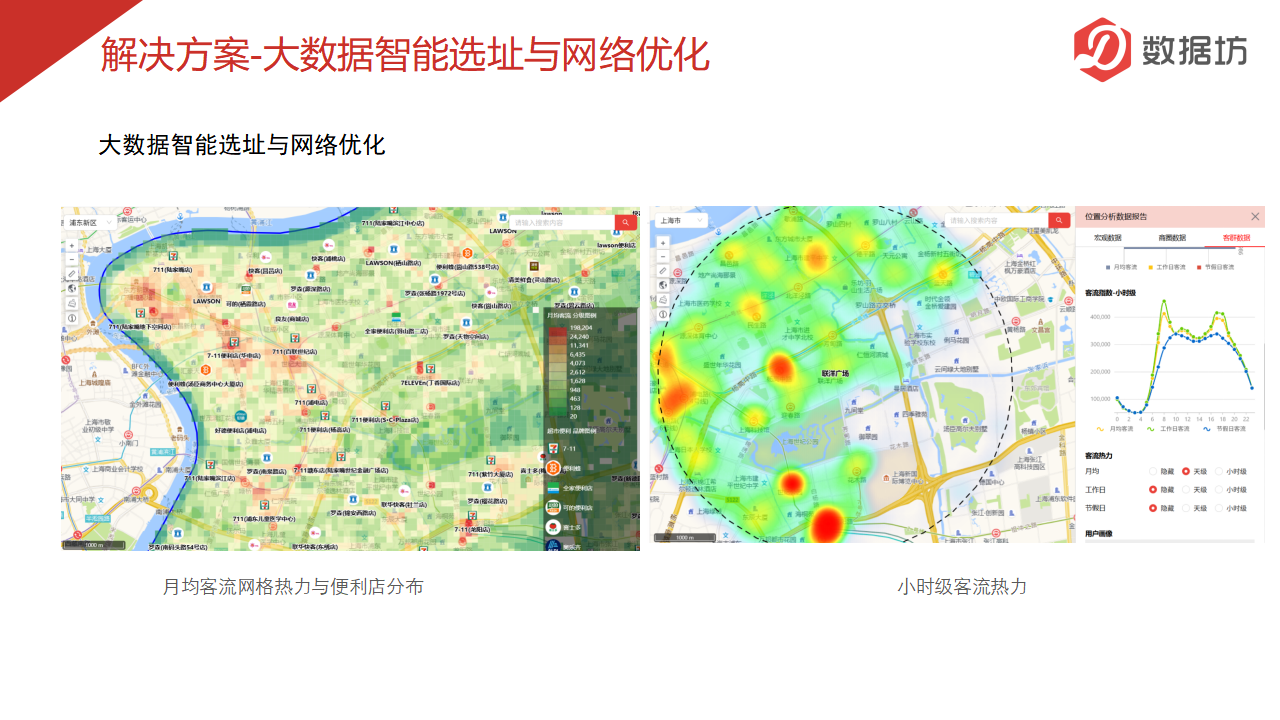Click the 小时级客流热力 caption
Image resolution: width=1280 pixels, height=720 pixels.
click(962, 587)
